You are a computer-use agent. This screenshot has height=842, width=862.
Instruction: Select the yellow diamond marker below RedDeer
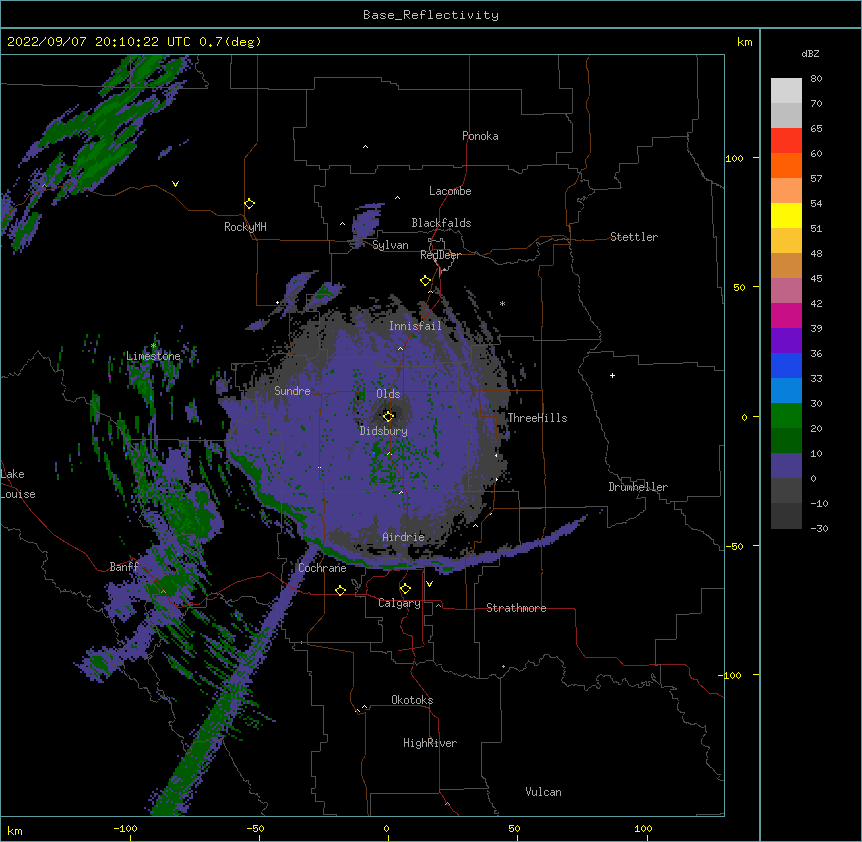pos(425,281)
